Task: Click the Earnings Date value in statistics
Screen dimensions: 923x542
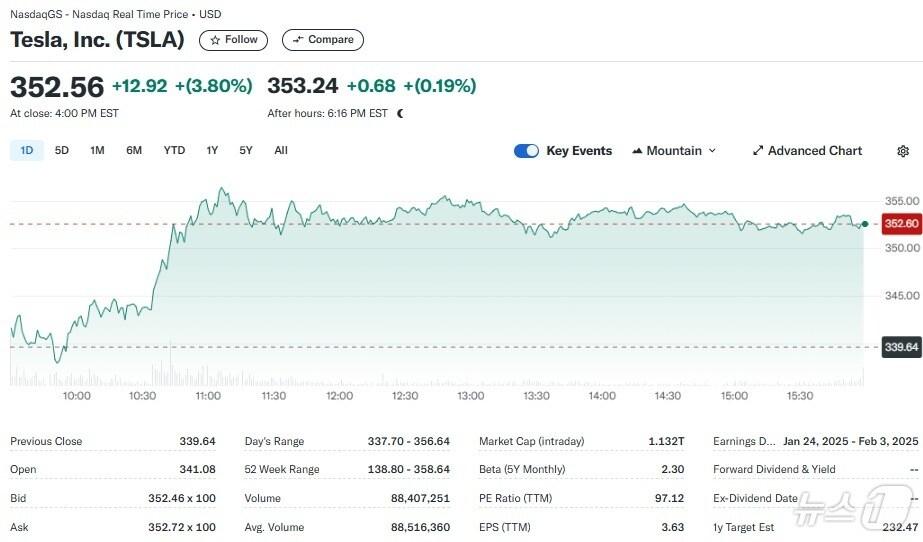Action: coord(850,441)
